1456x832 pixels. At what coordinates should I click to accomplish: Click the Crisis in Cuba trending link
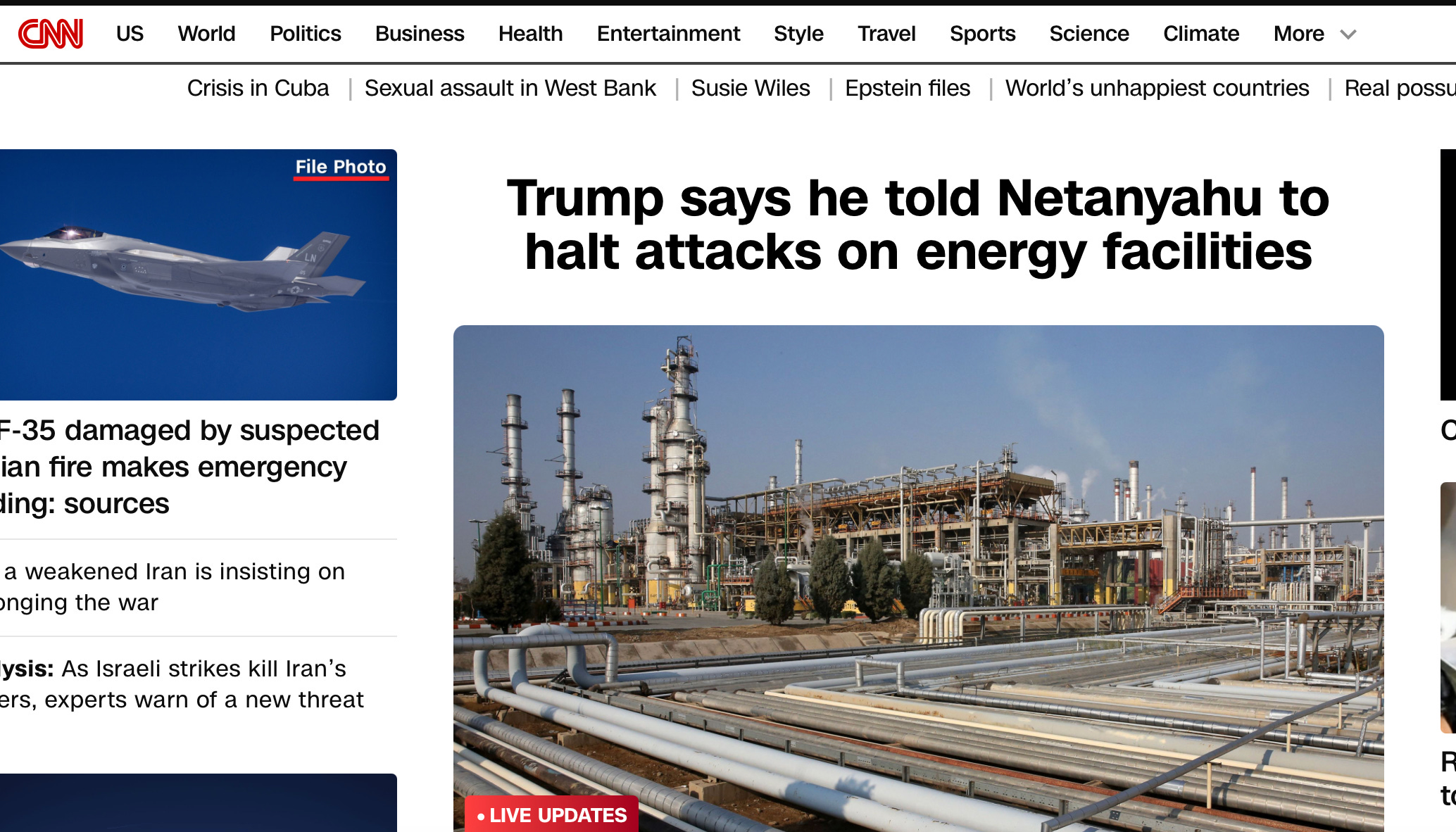pos(258,88)
